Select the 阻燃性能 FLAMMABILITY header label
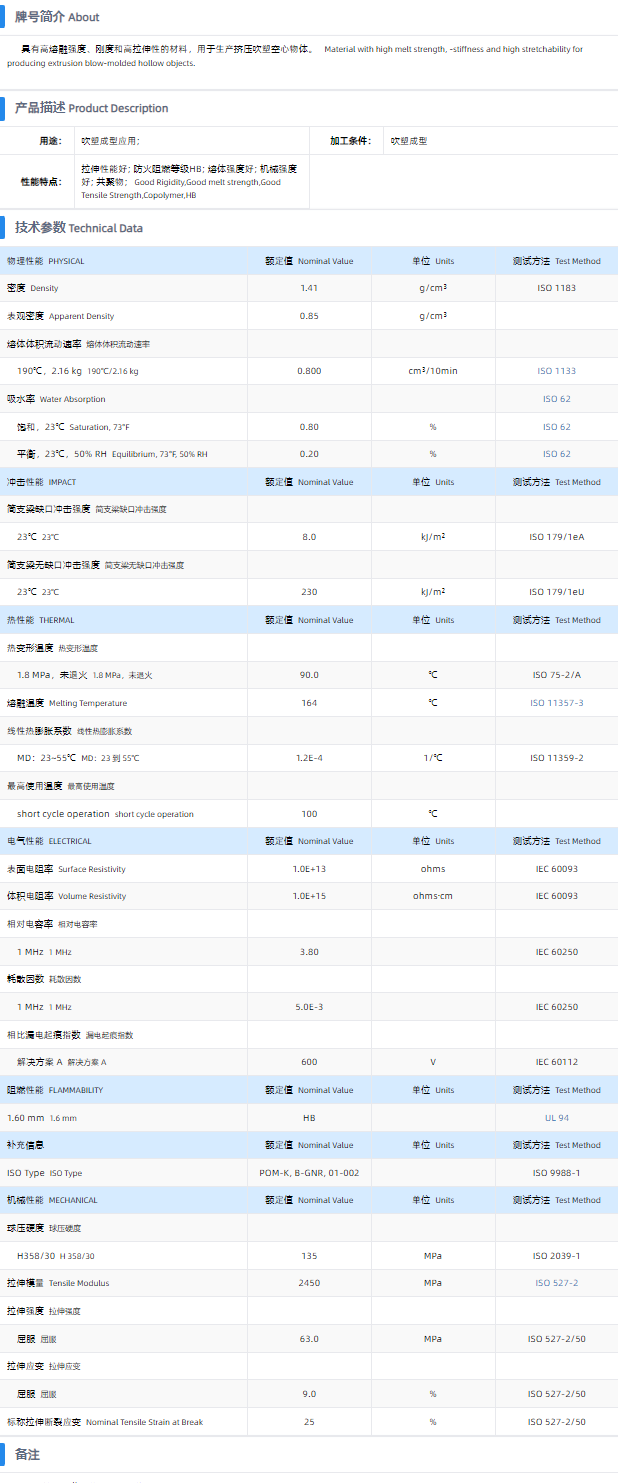Screen dimensions: 618x1483 coord(55,1090)
